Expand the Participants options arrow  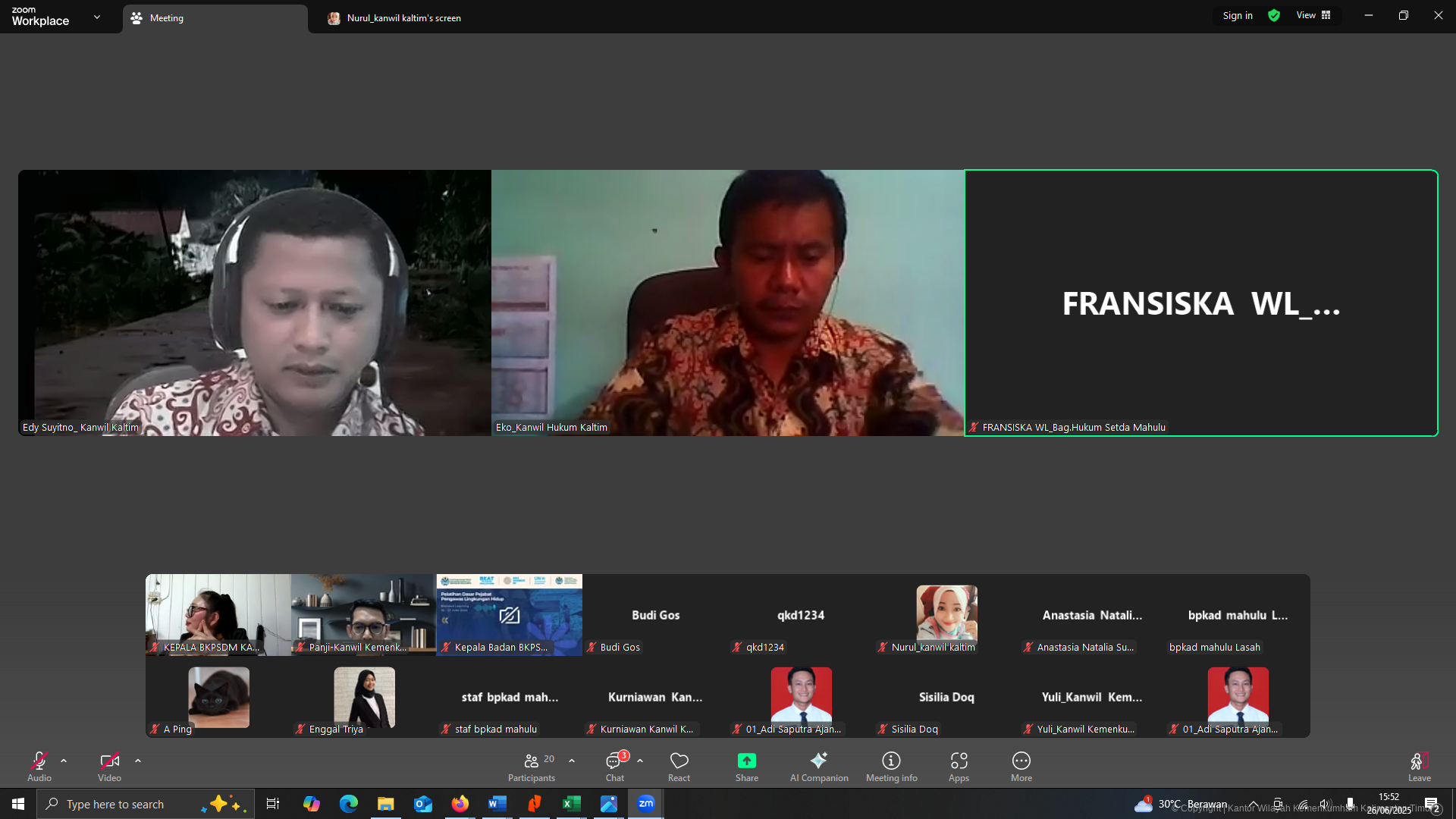[572, 761]
